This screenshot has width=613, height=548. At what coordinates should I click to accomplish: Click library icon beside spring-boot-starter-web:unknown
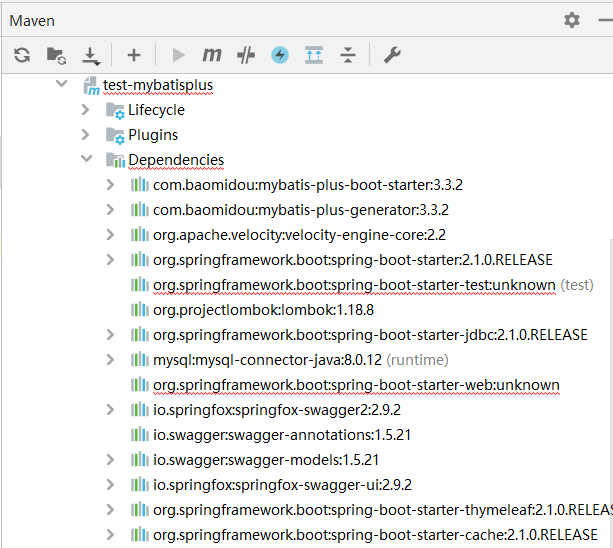pos(140,385)
